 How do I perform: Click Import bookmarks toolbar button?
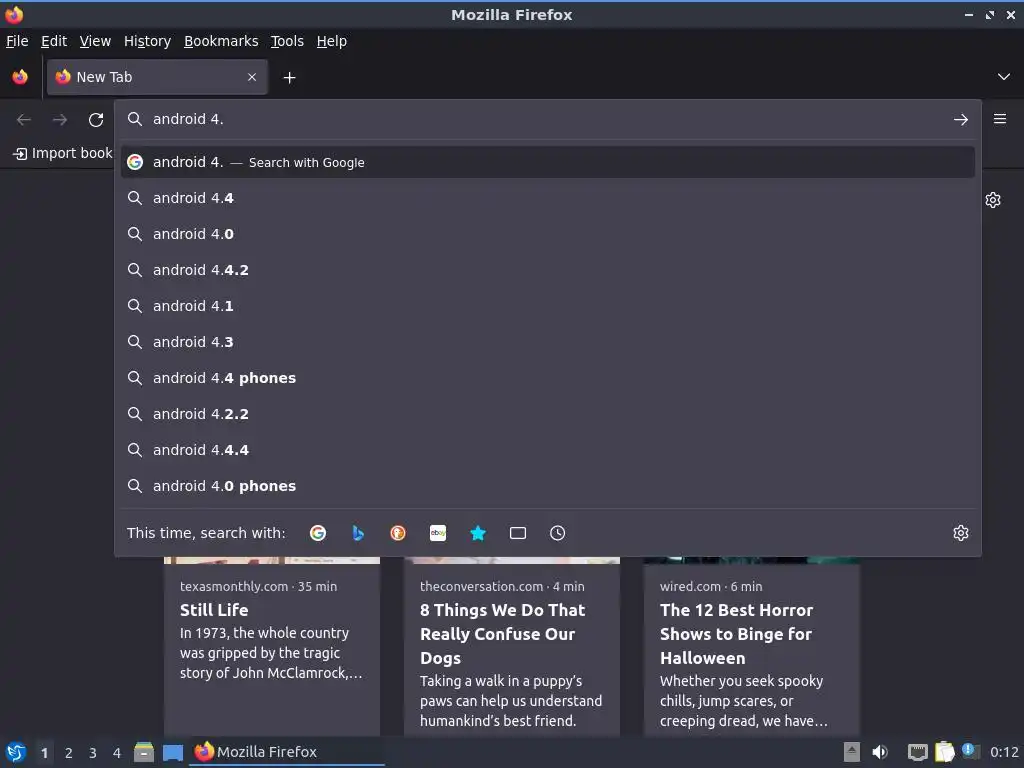click(63, 153)
